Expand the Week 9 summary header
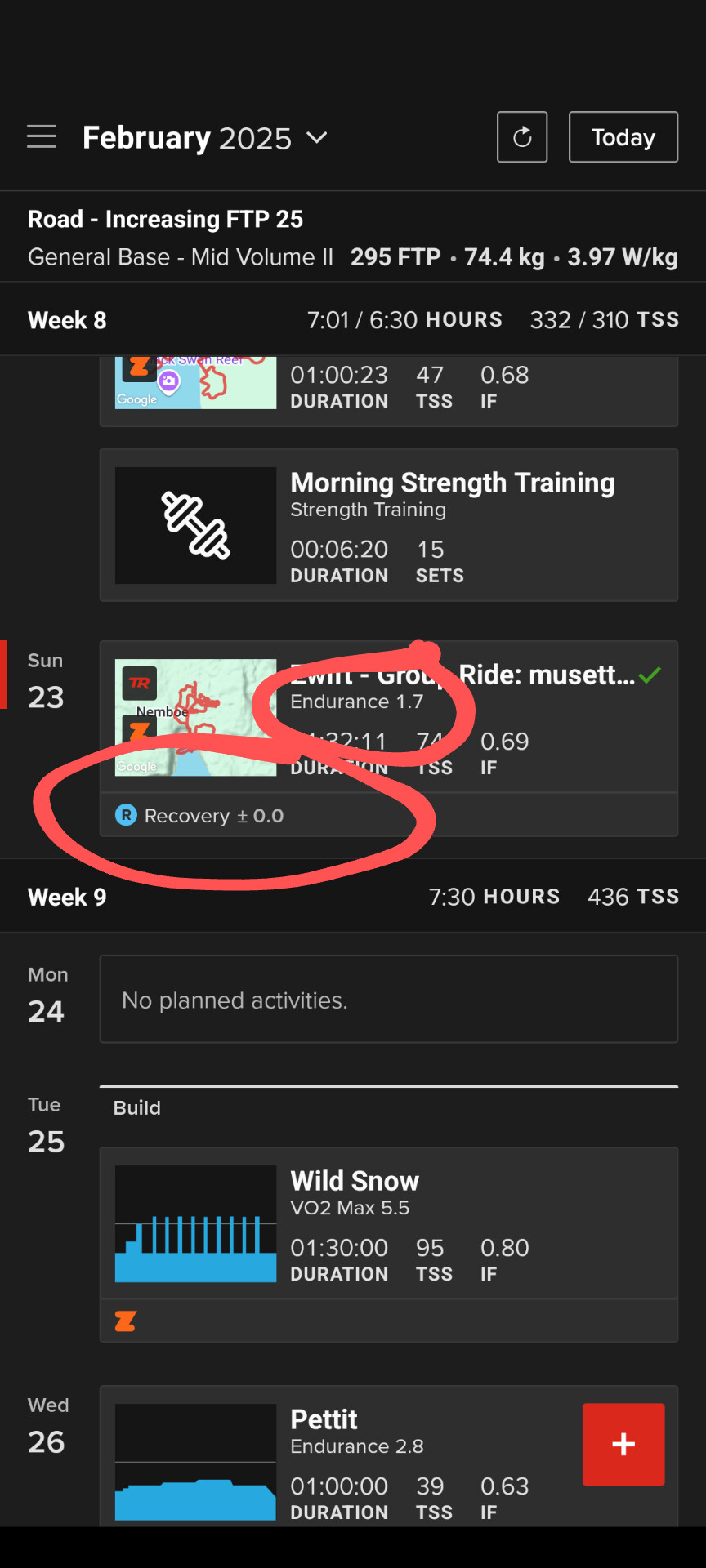The width and height of the screenshot is (706, 1568). pos(351,896)
